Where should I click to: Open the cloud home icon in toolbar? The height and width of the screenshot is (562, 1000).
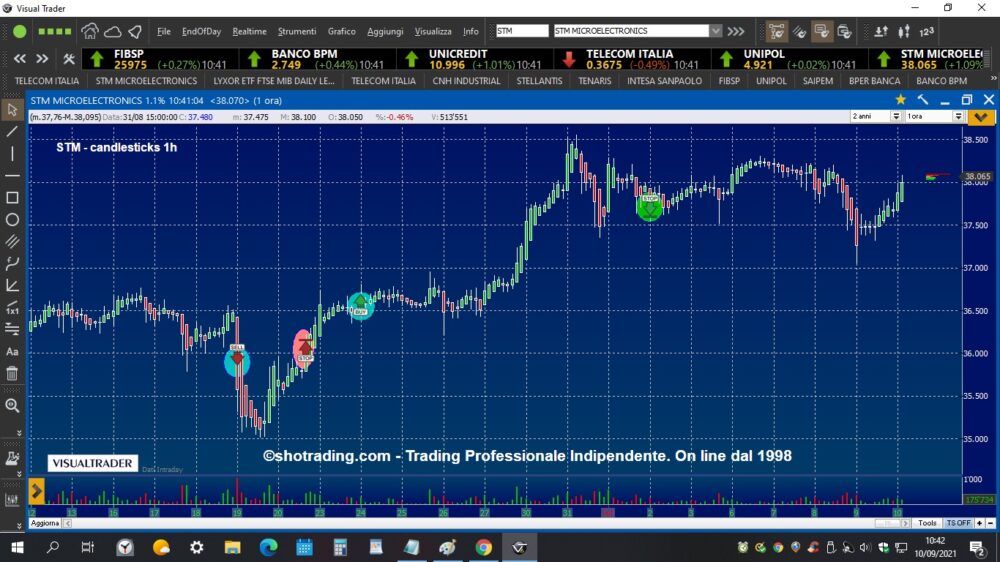click(x=90, y=31)
